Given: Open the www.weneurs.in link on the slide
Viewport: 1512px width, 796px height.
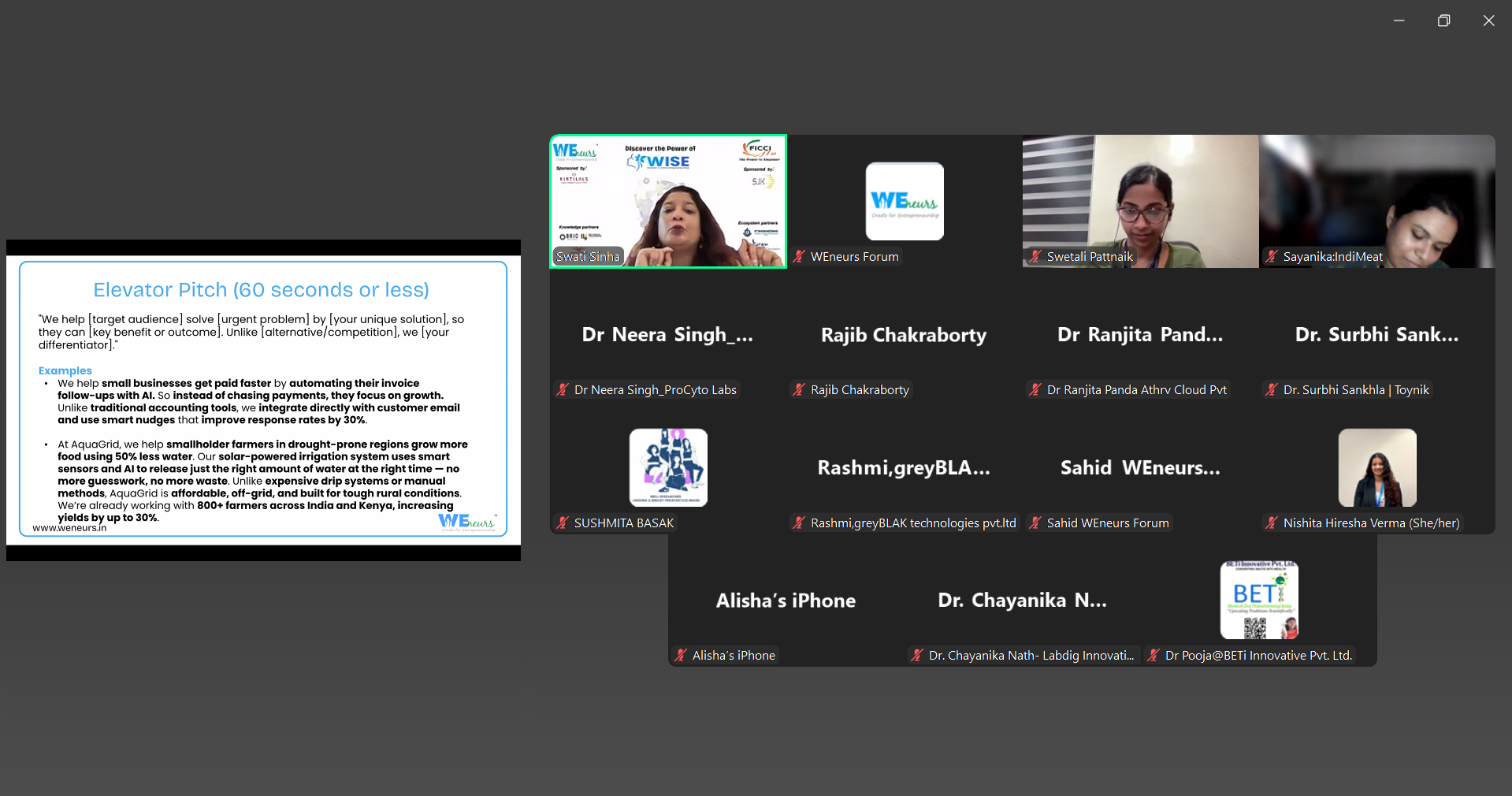Looking at the screenshot, I should (69, 528).
